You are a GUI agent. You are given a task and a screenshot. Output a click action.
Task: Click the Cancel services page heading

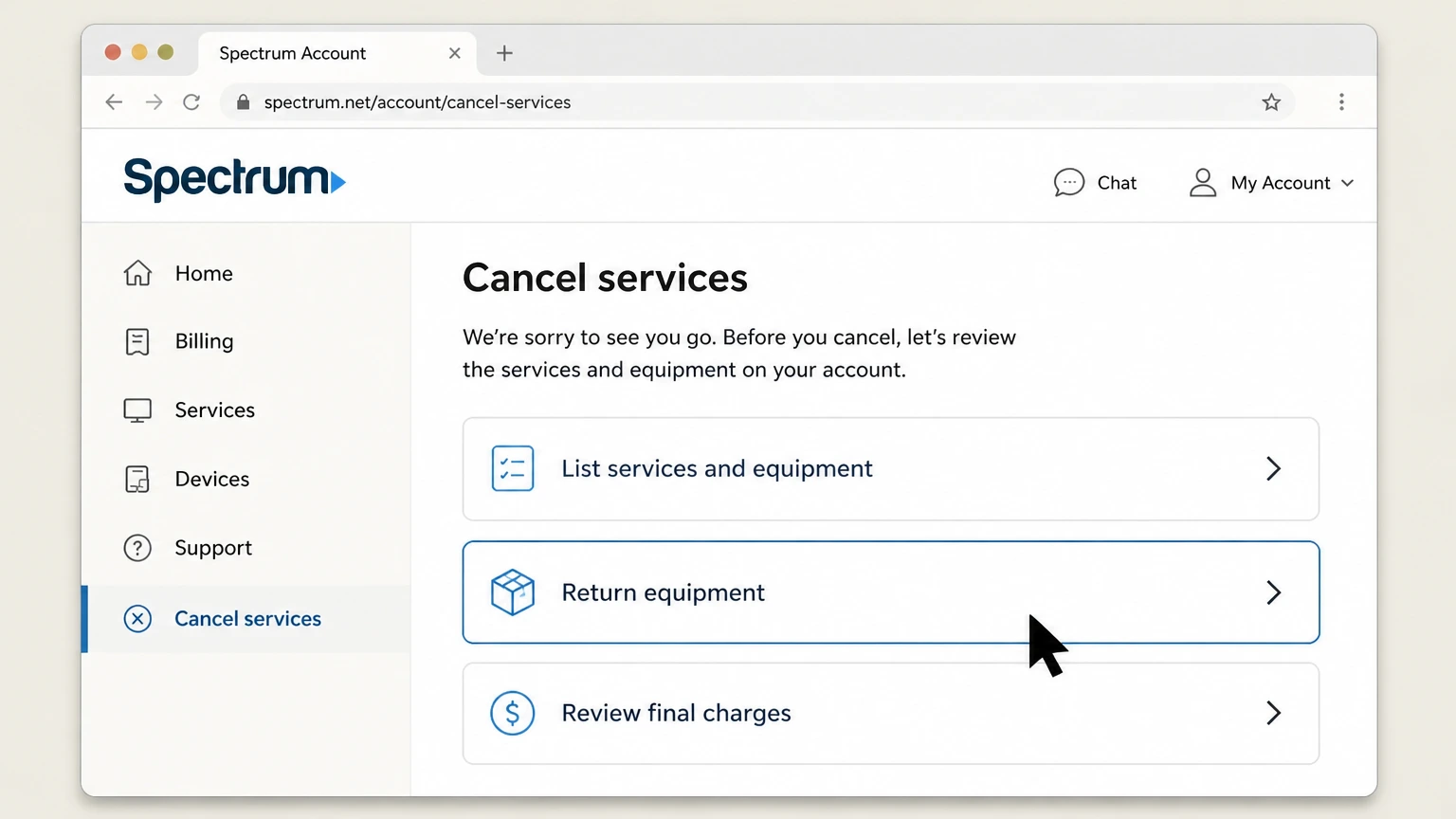(x=605, y=279)
